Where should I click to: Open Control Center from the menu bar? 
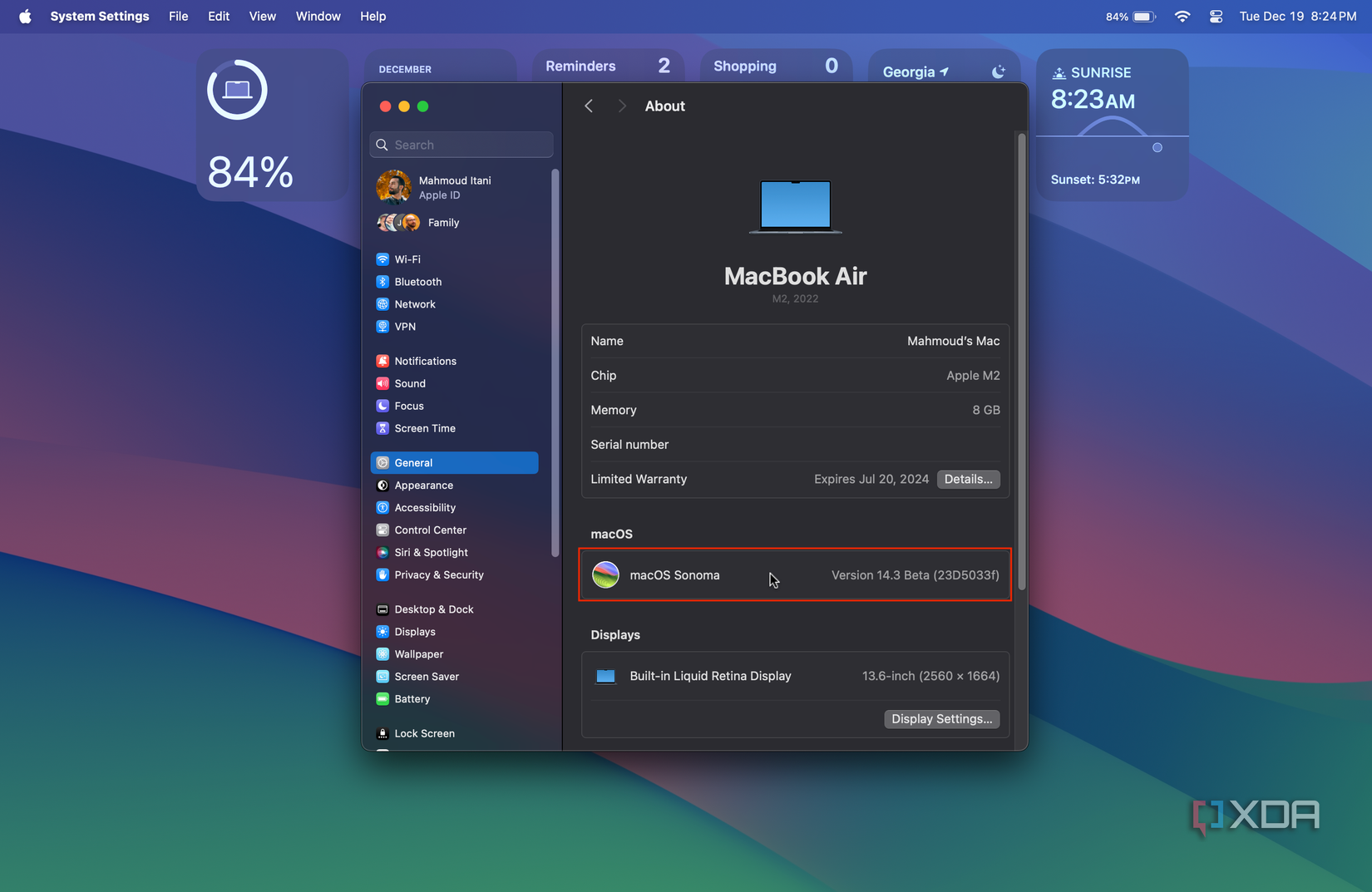tap(1216, 16)
